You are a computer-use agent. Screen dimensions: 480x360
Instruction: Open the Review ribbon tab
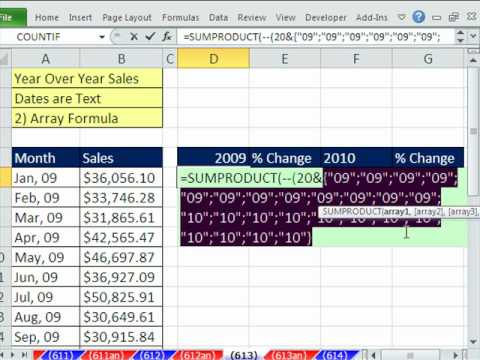(252, 18)
